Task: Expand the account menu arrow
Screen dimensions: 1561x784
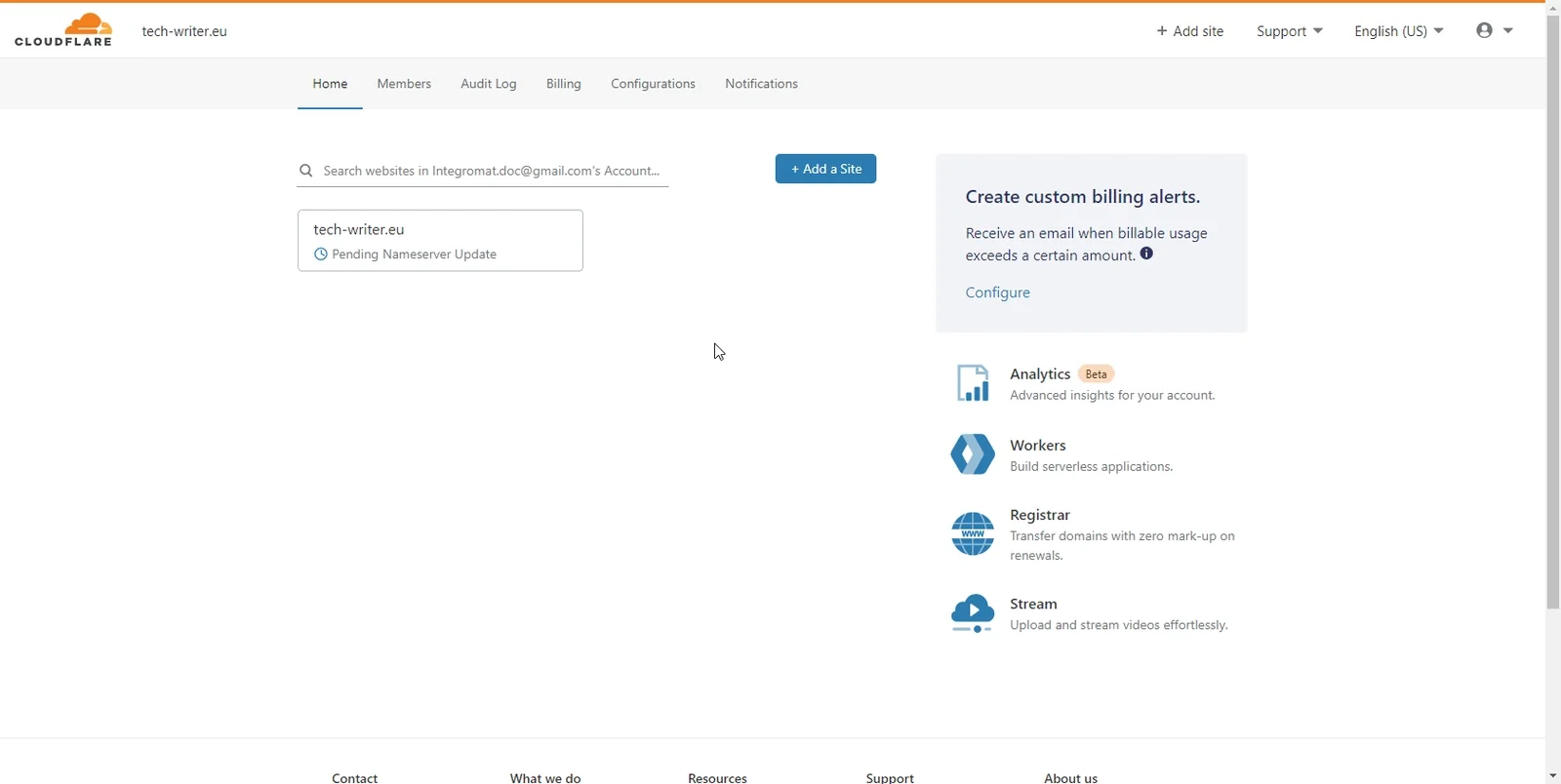Action: [1508, 31]
